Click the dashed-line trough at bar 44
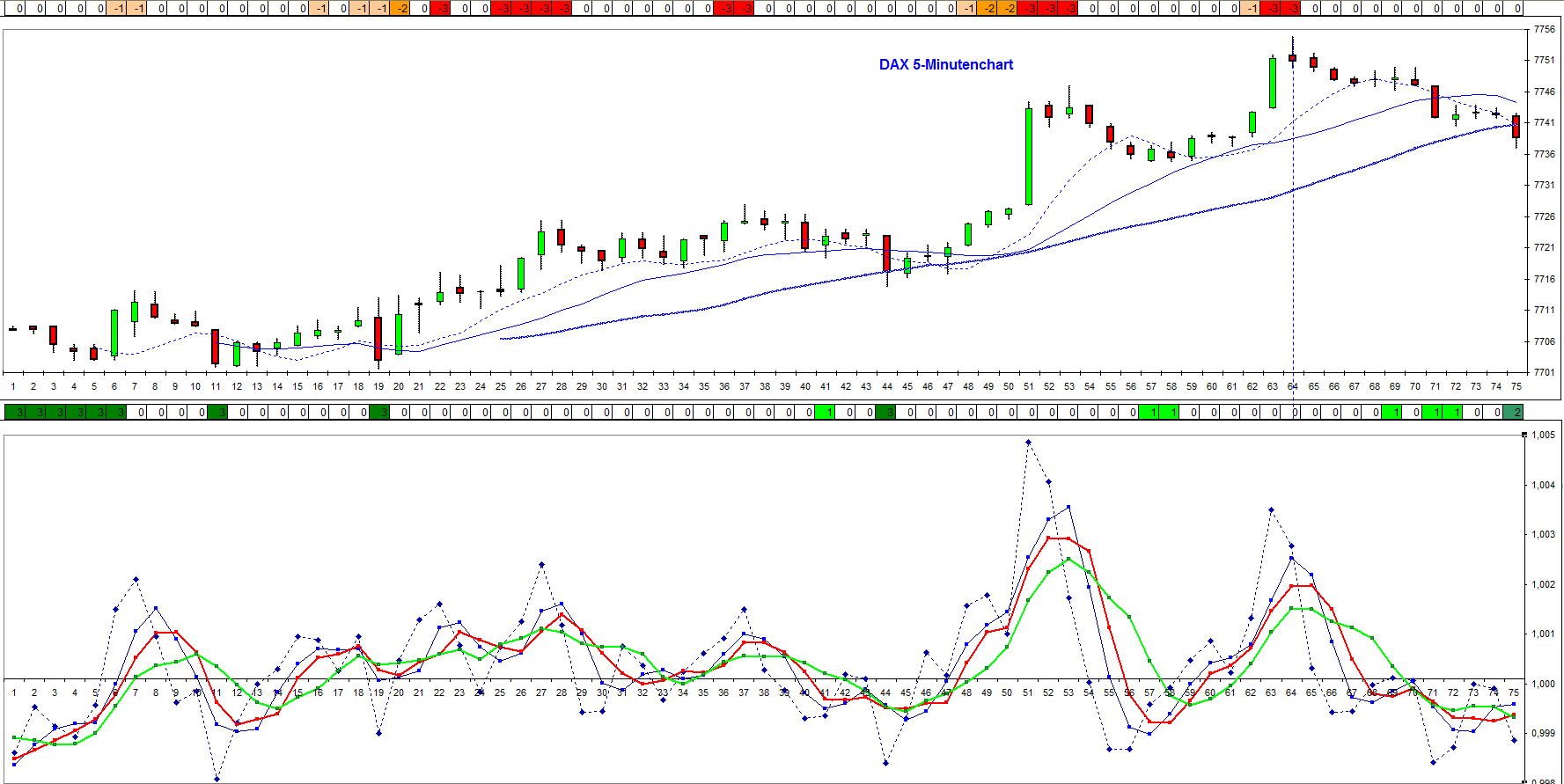1564x784 pixels. pyautogui.click(x=885, y=763)
